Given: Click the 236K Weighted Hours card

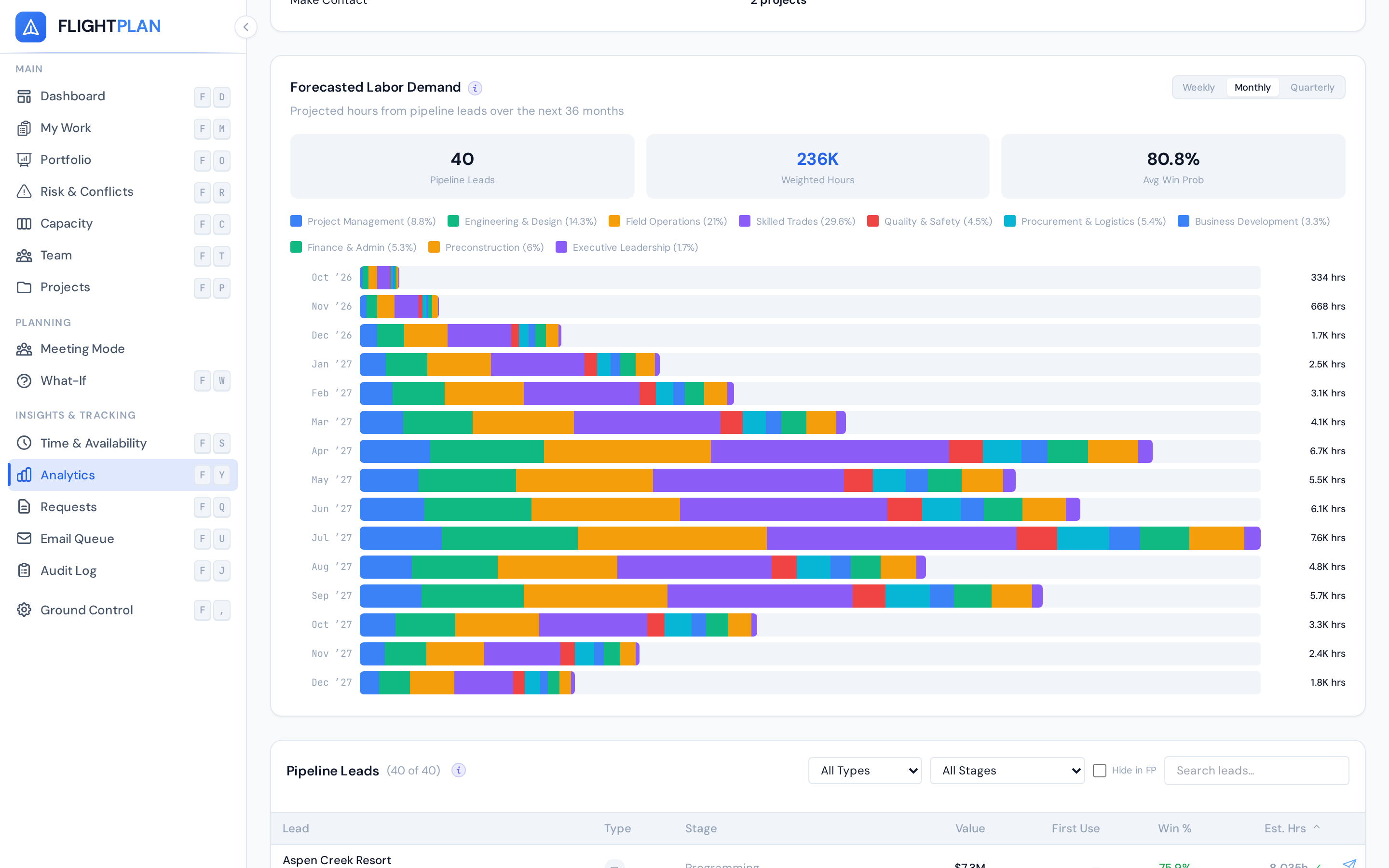Looking at the screenshot, I should [x=818, y=166].
